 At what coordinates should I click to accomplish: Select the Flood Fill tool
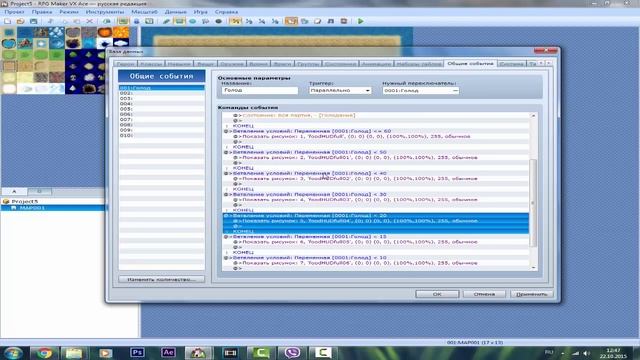click(205, 21)
